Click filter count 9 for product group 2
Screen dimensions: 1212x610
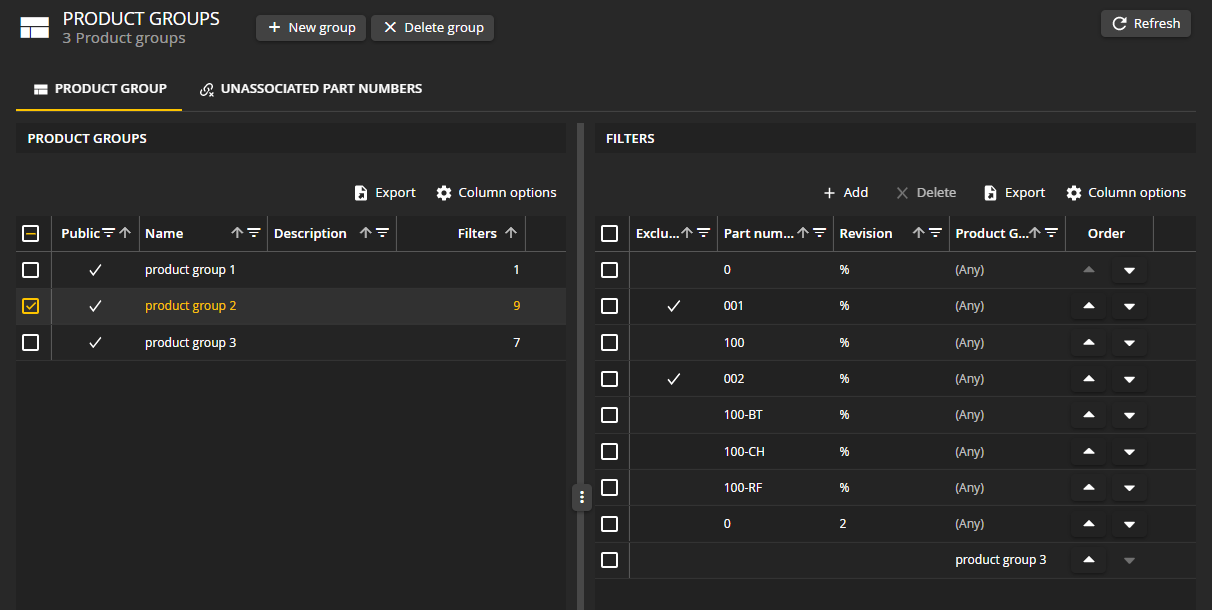(x=517, y=306)
